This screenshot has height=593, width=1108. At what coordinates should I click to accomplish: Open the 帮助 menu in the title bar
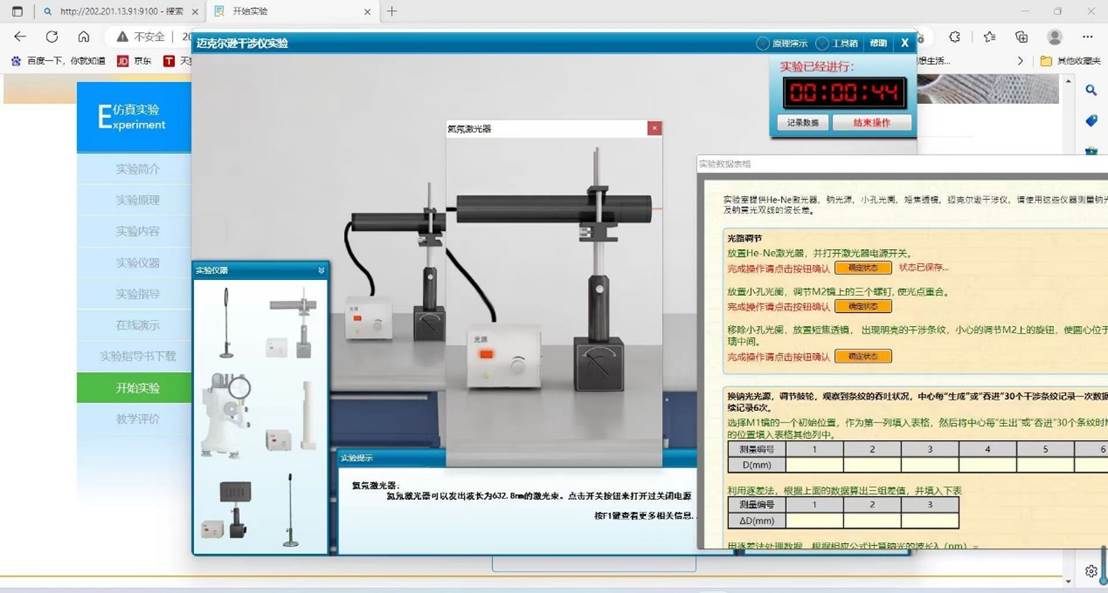(x=877, y=44)
